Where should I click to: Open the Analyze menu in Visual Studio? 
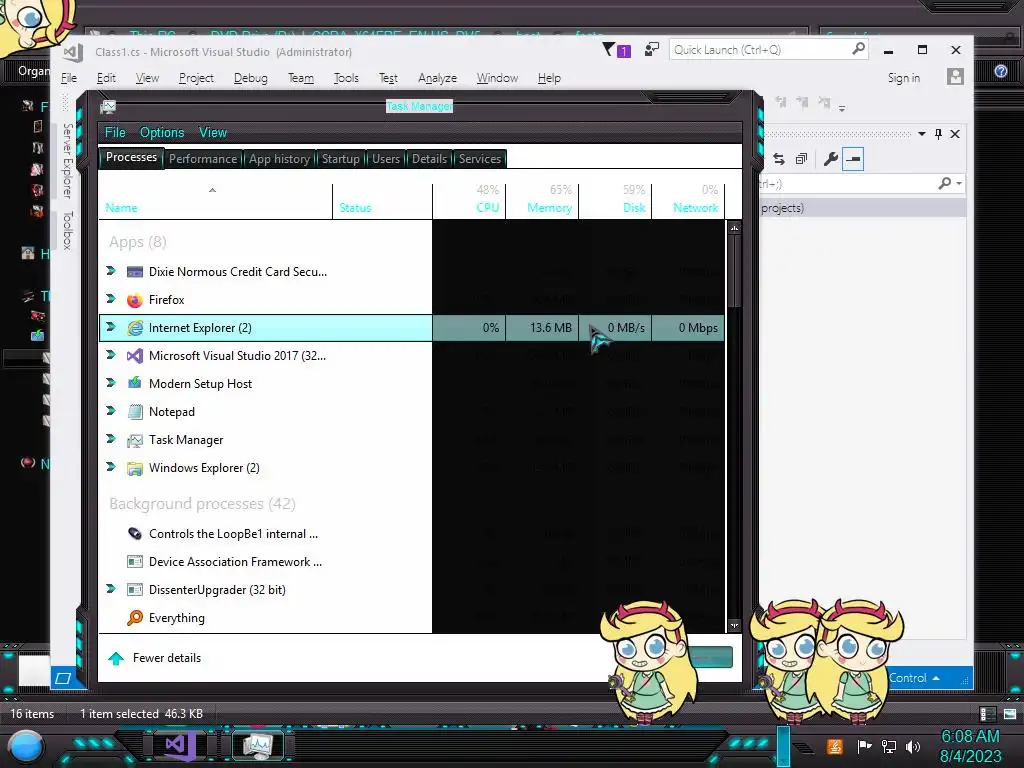pyautogui.click(x=438, y=78)
